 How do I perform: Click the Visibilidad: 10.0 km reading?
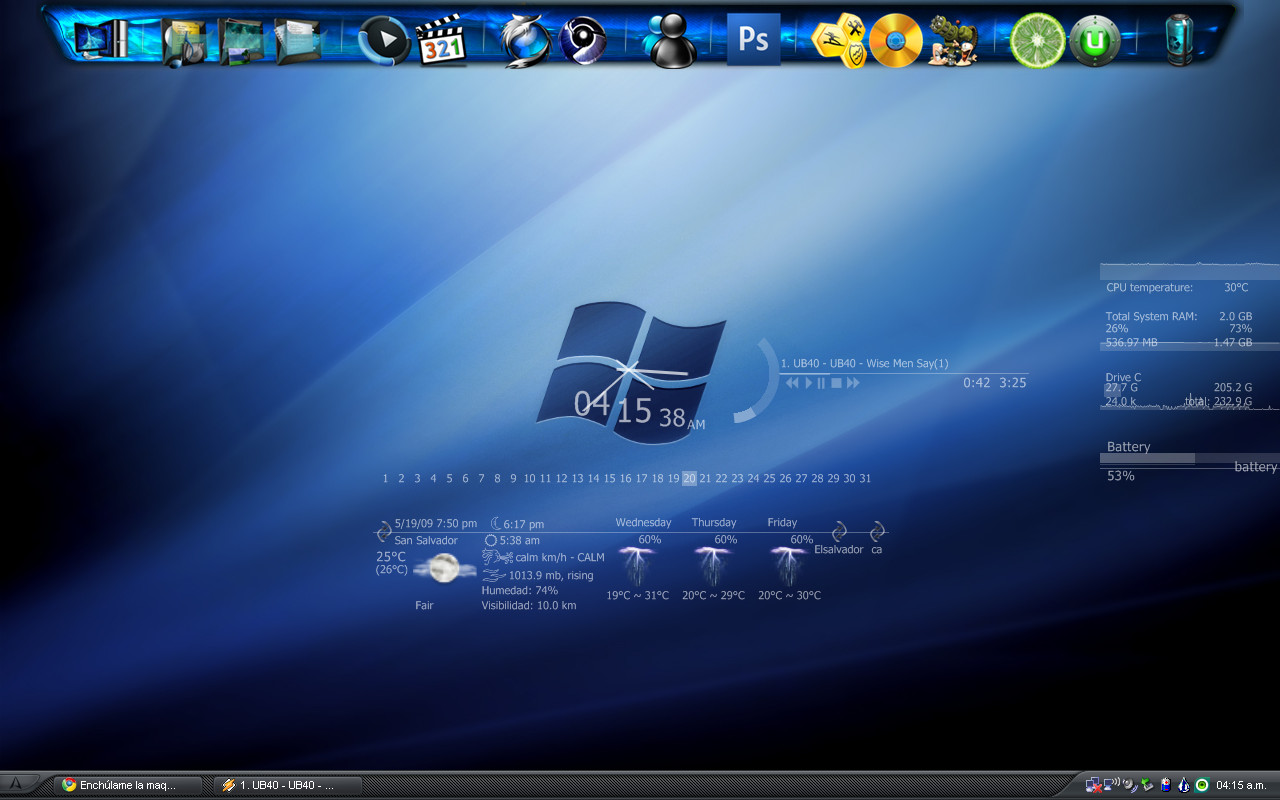[528, 605]
